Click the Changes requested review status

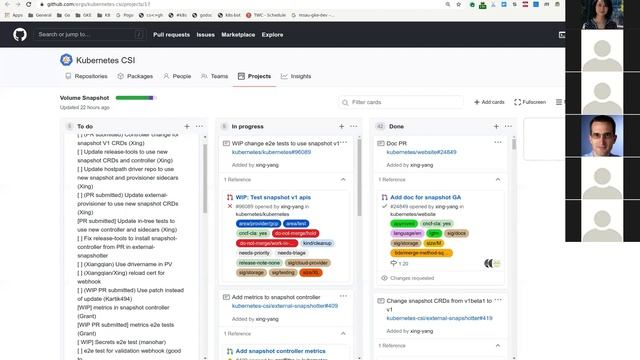pos(407,278)
